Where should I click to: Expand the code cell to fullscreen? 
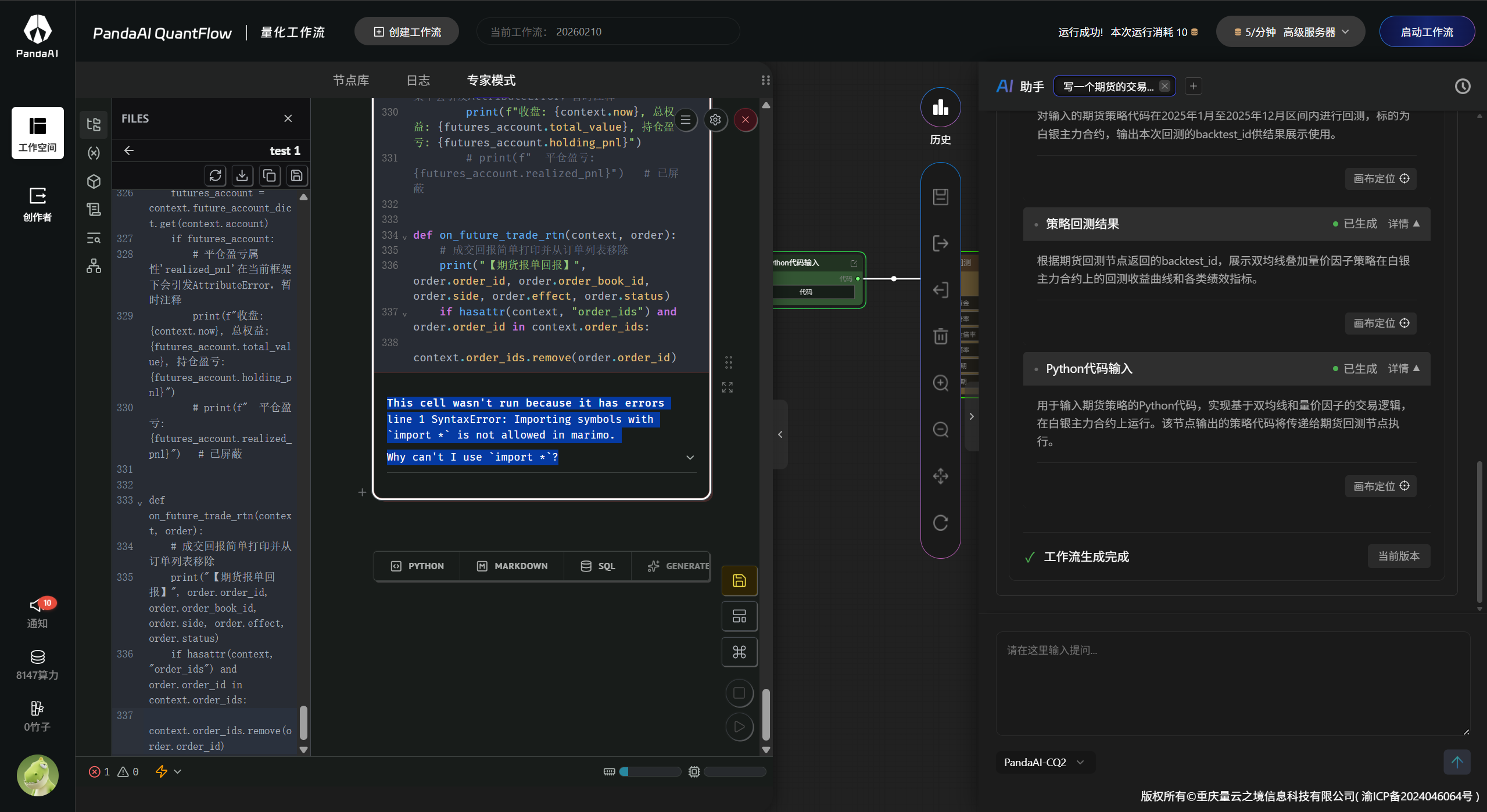(728, 387)
